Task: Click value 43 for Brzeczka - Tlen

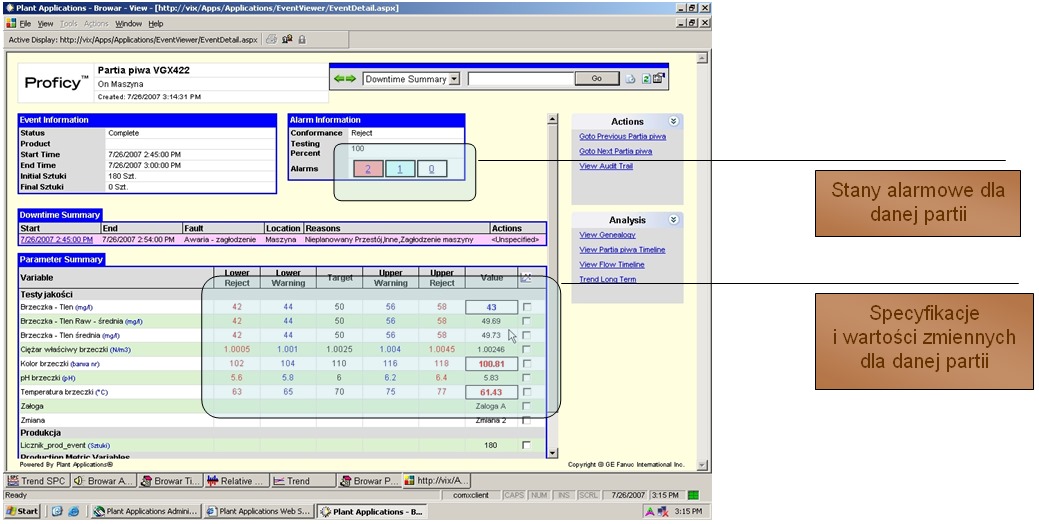Action: click(491, 307)
